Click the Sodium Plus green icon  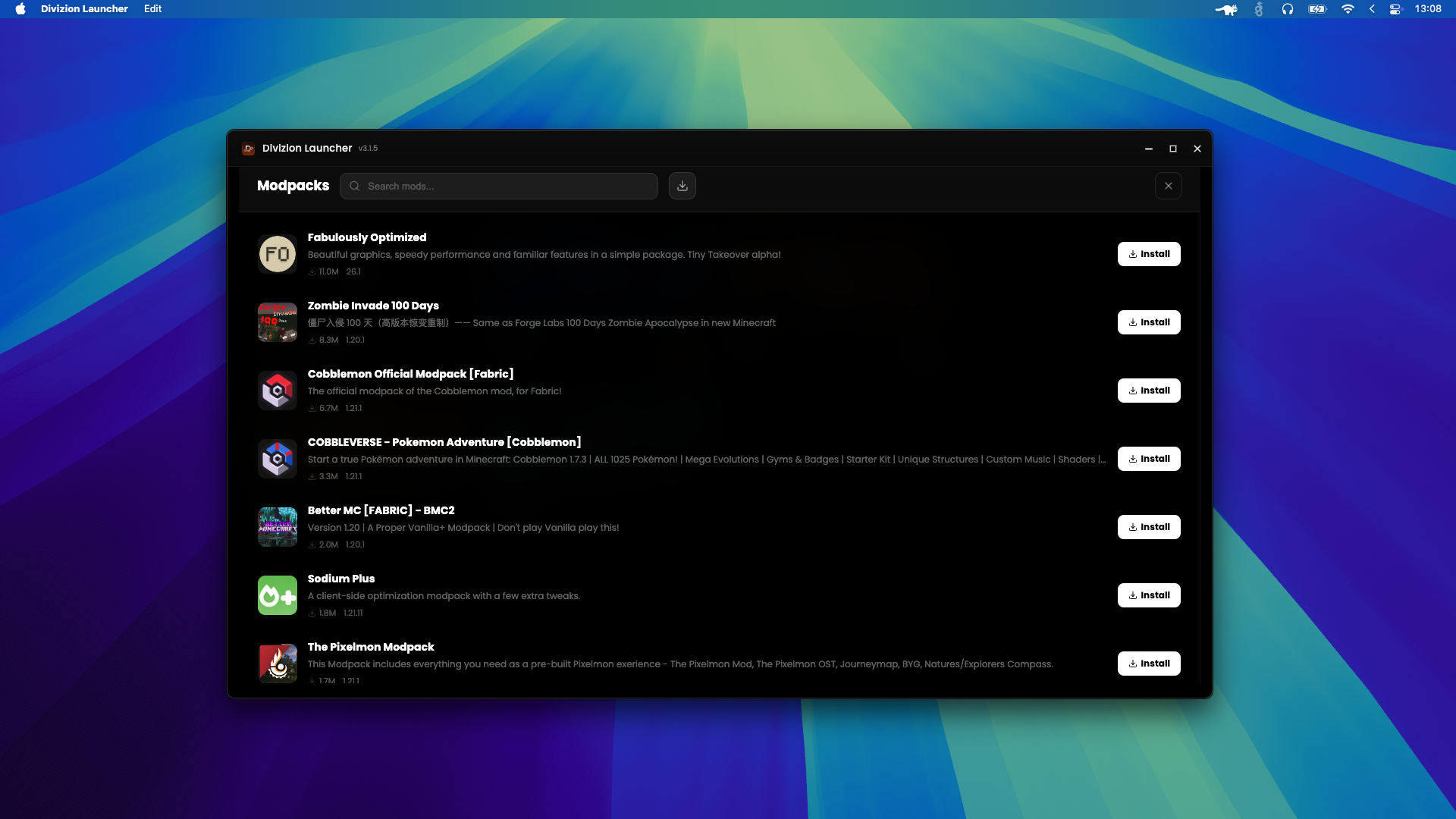[x=278, y=595]
